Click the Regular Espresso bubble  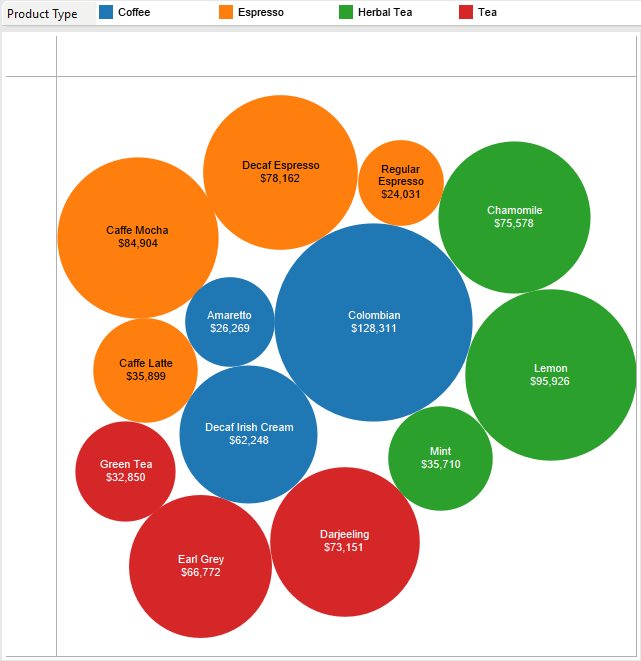pos(400,183)
